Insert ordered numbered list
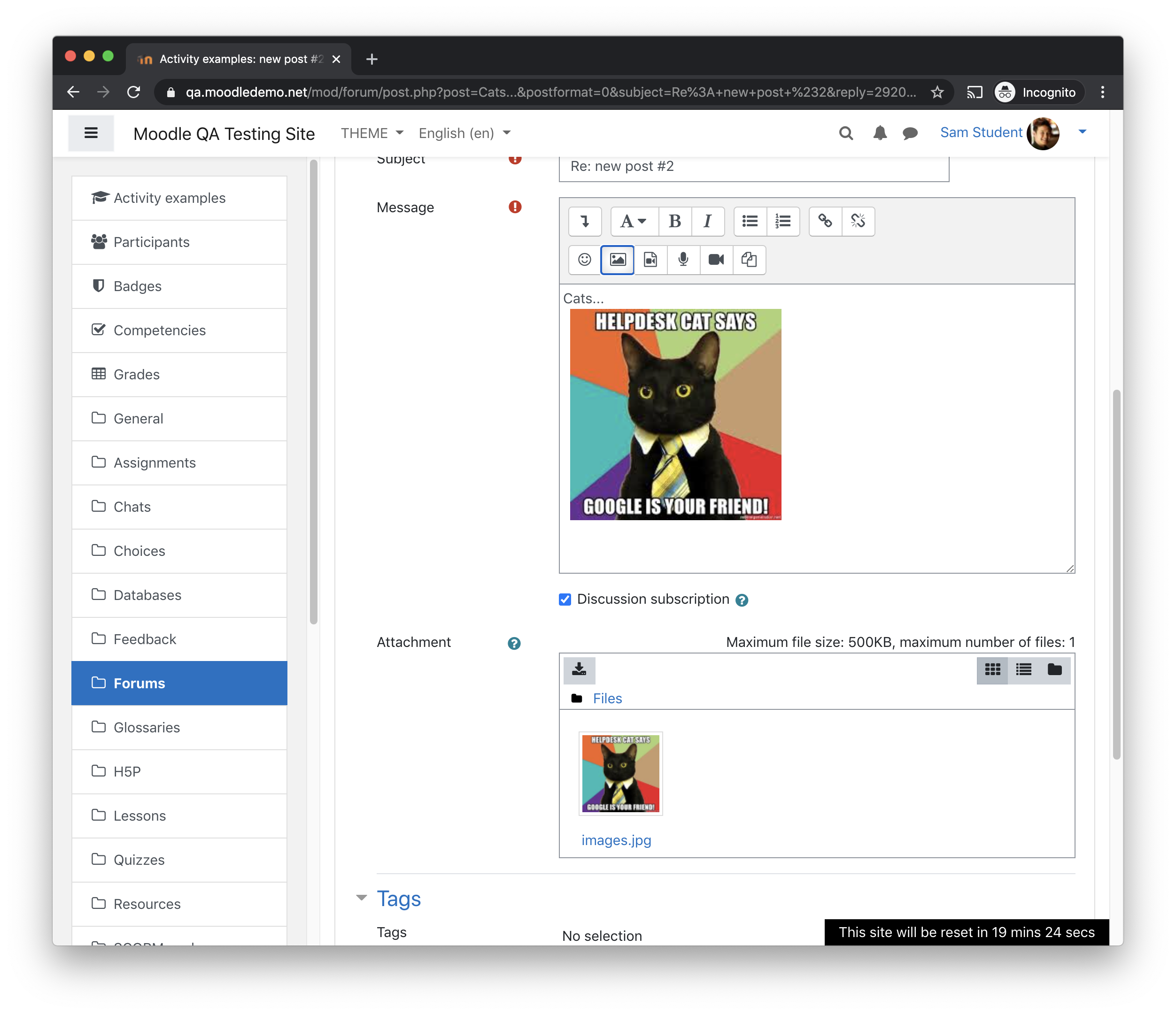The height and width of the screenshot is (1015, 1176). (x=783, y=221)
